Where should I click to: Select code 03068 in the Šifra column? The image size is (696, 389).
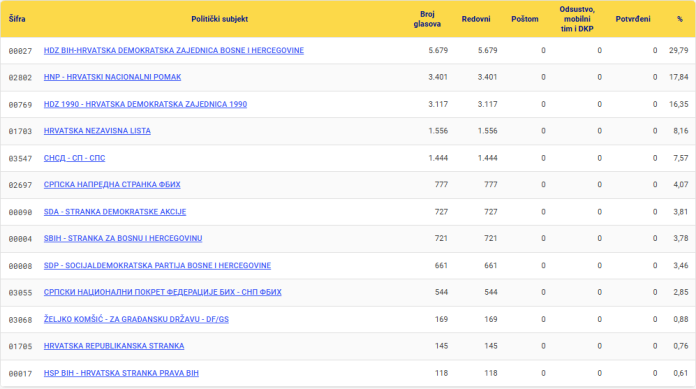click(x=20, y=320)
